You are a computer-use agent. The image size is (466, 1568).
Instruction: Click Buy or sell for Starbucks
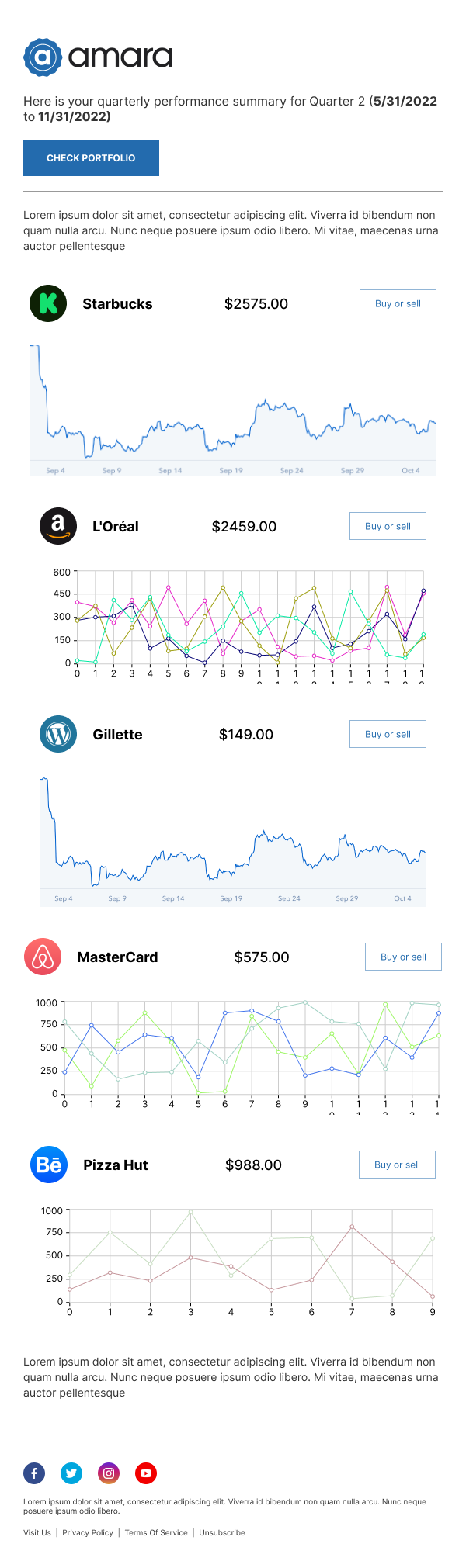(398, 303)
